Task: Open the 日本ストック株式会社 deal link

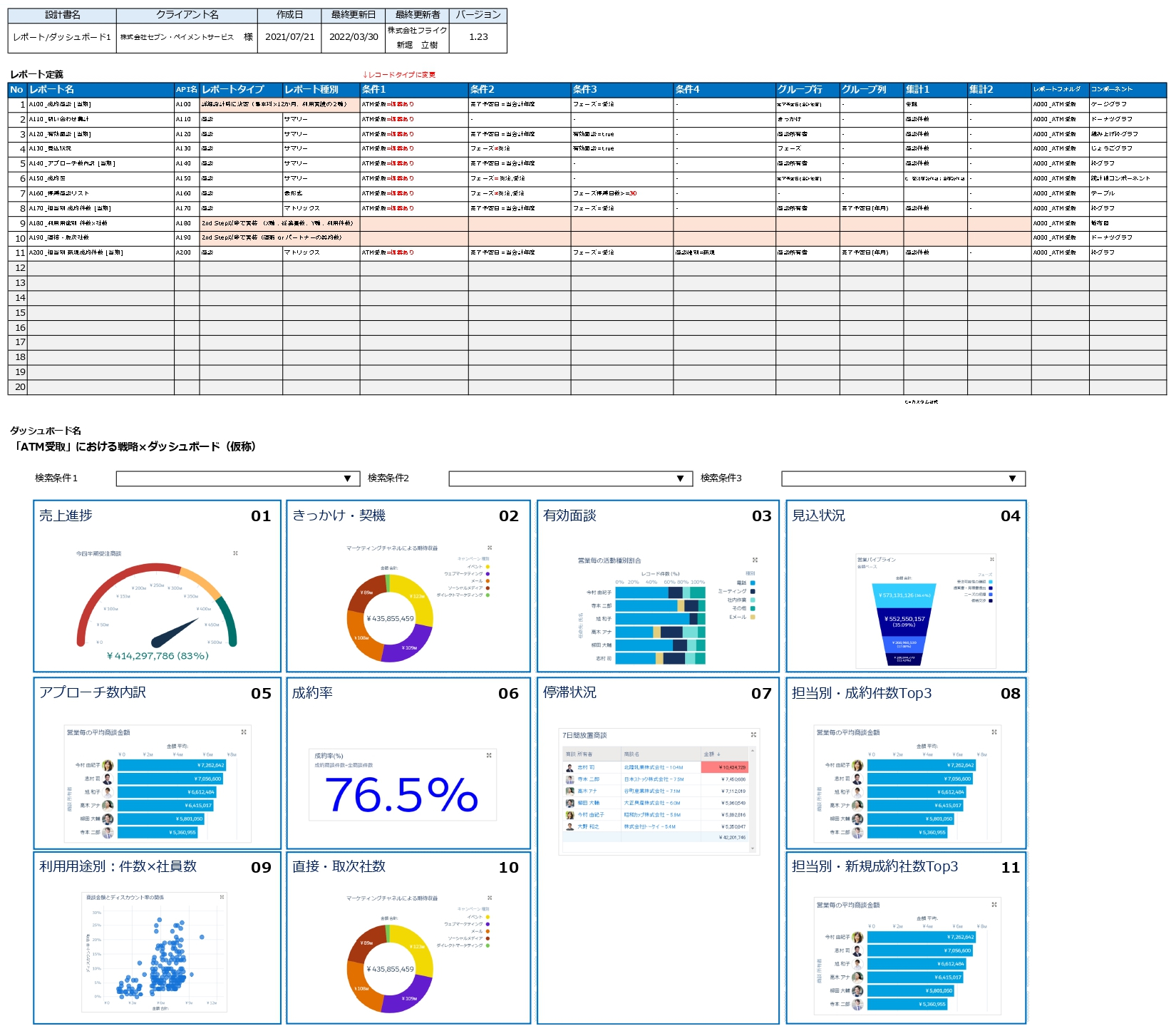Action: [x=654, y=779]
